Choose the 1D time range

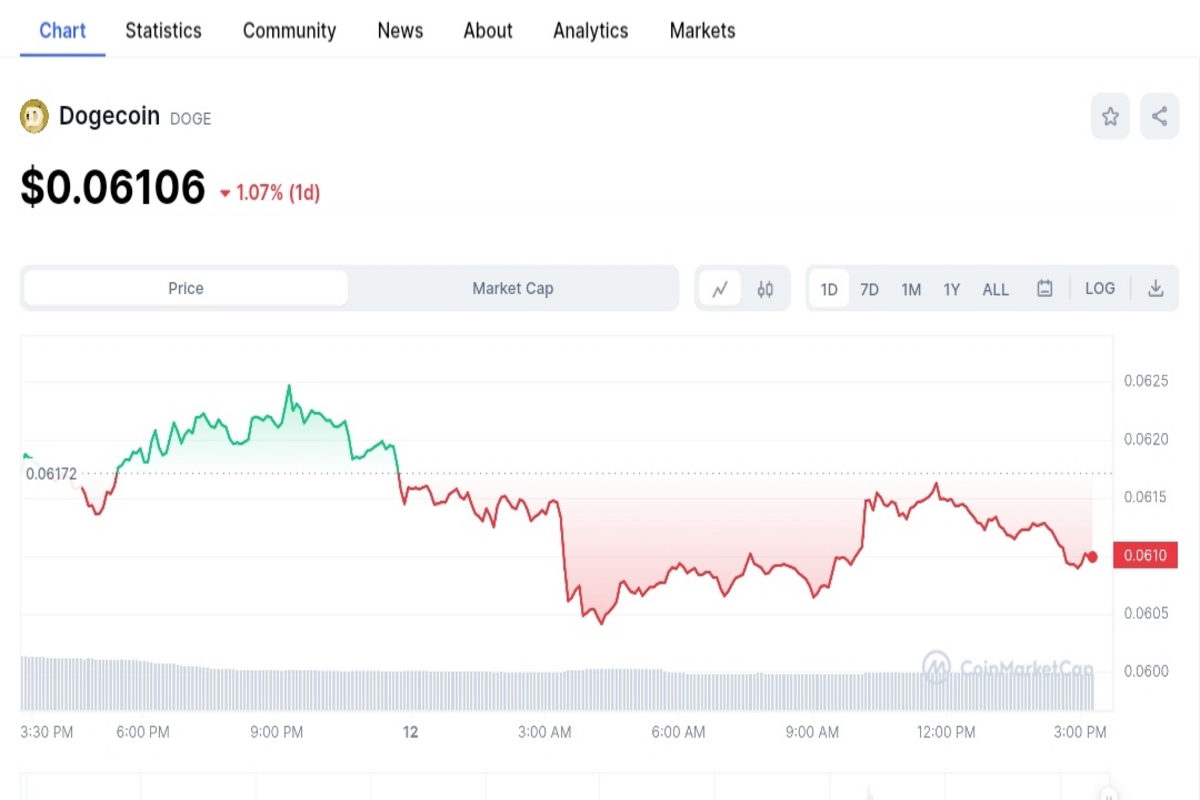tap(829, 289)
